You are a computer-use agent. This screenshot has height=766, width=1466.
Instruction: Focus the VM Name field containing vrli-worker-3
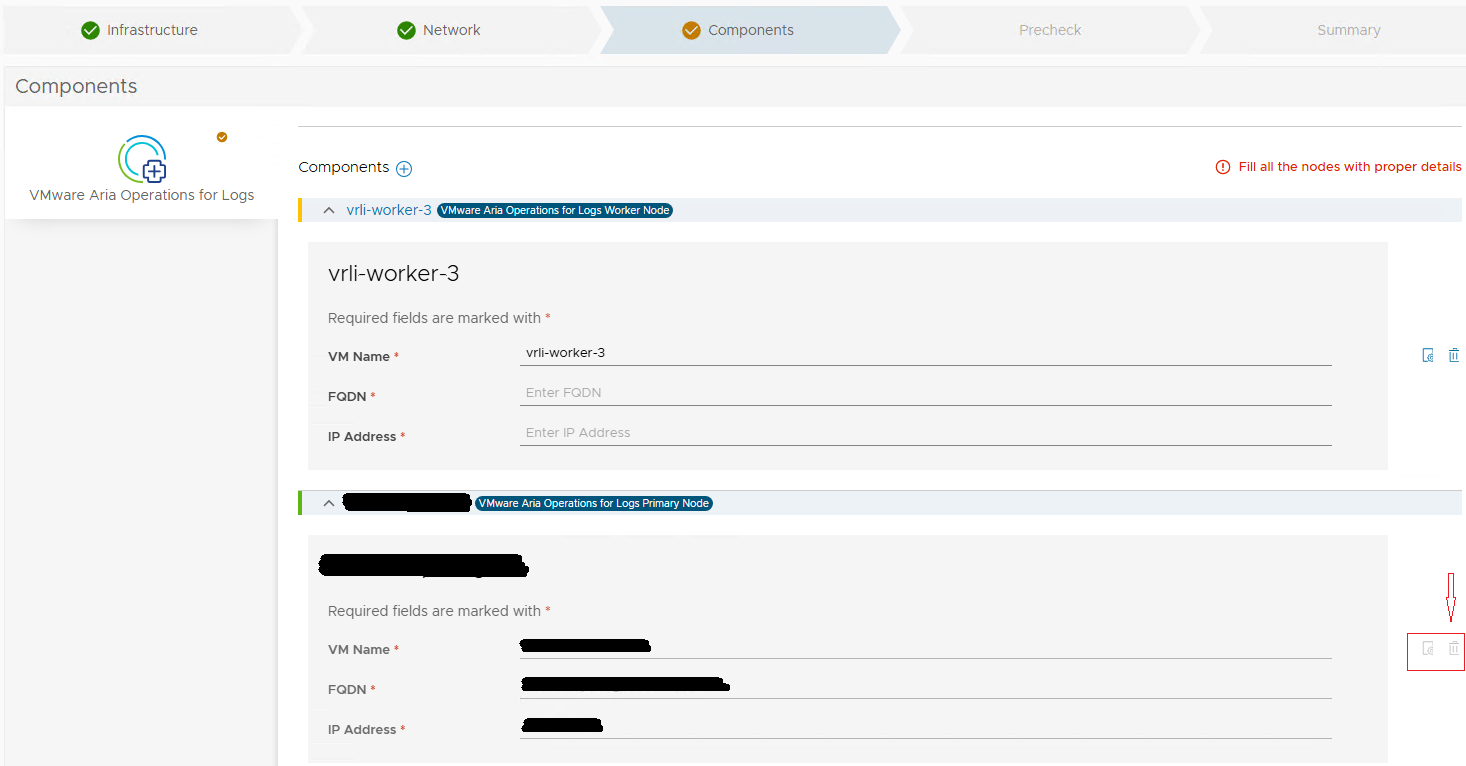[x=926, y=353]
